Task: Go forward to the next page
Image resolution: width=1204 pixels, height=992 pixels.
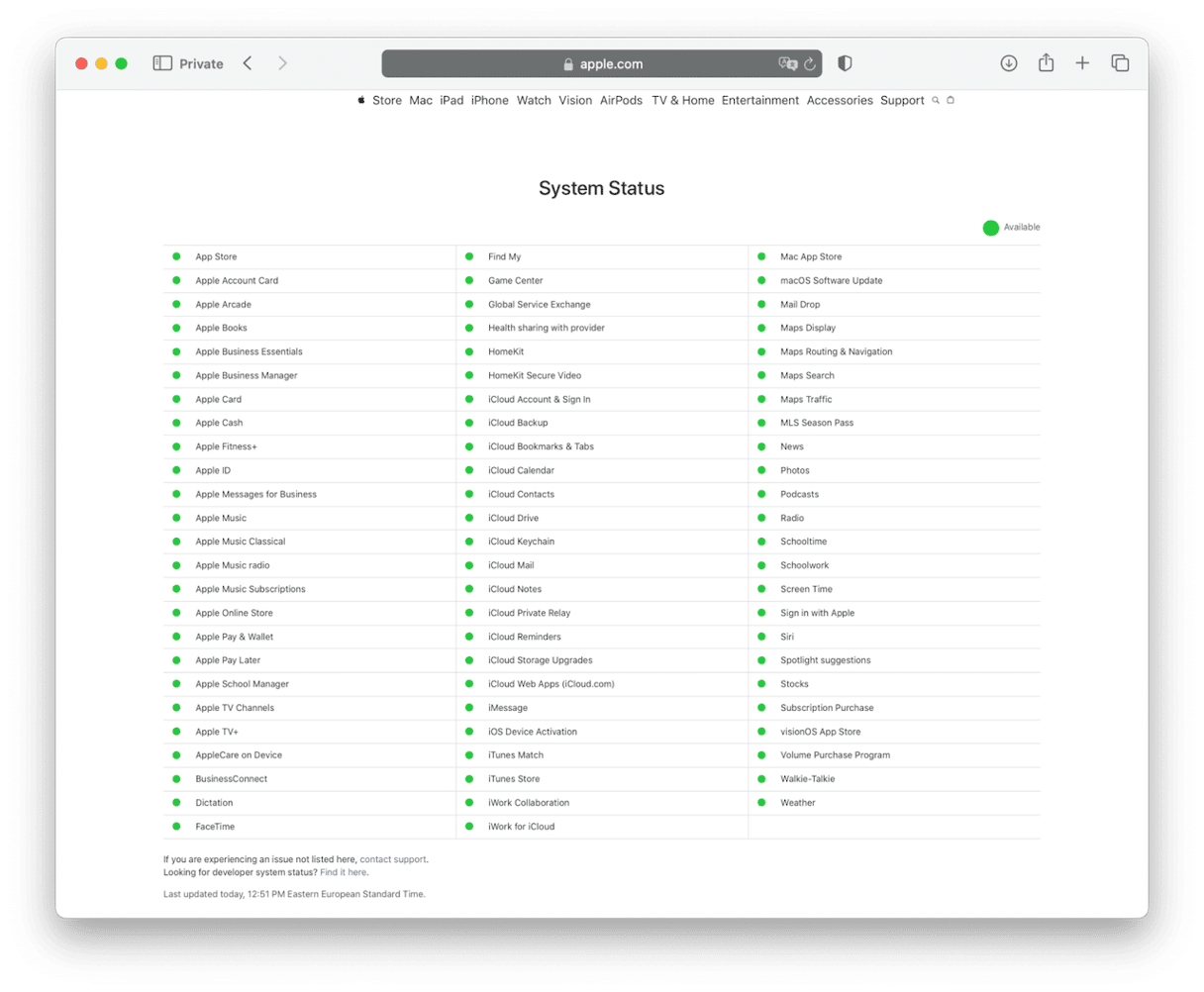Action: [282, 63]
